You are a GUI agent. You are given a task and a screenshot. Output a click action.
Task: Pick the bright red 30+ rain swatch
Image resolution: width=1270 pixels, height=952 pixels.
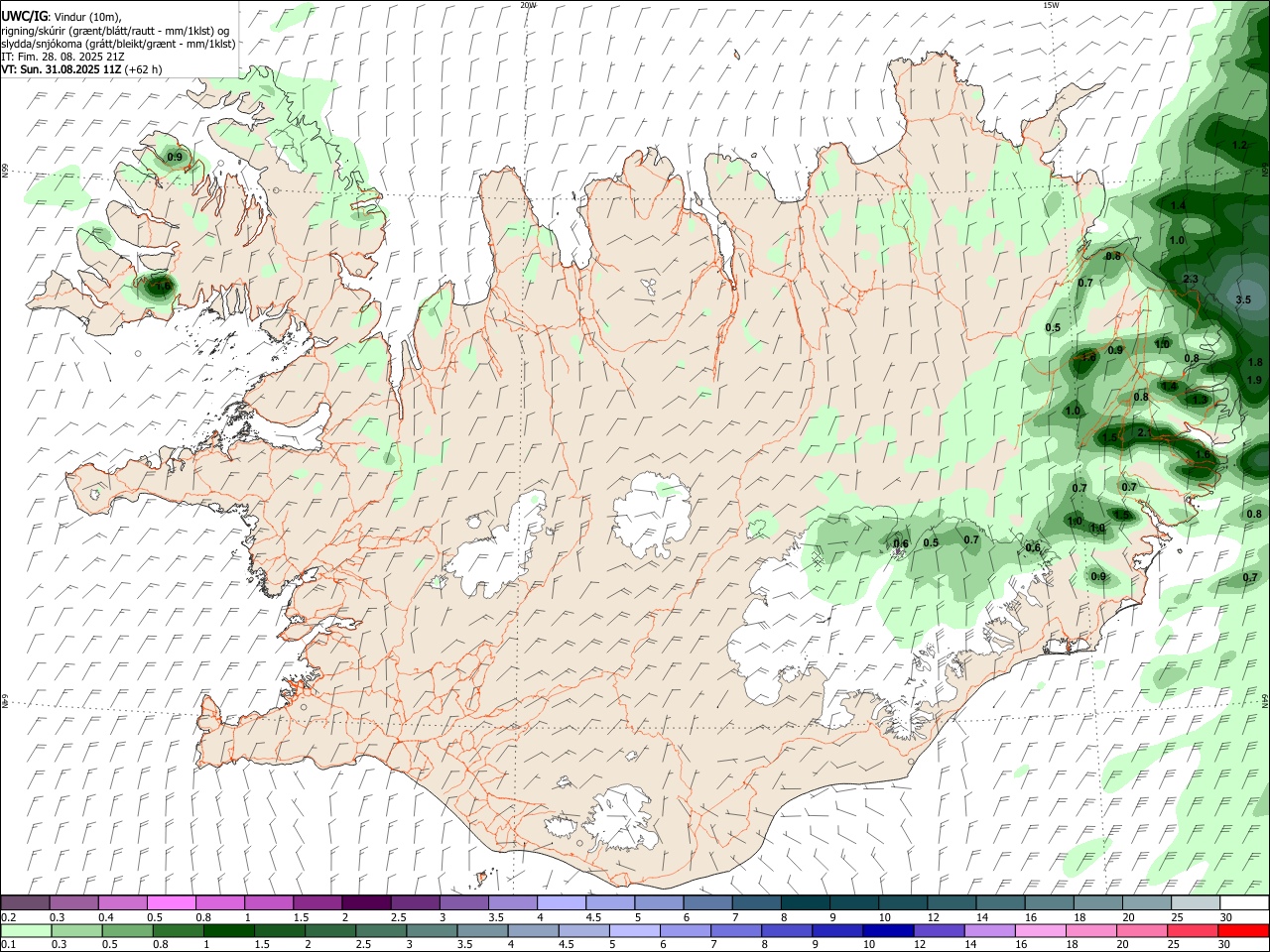[x=1242, y=931]
